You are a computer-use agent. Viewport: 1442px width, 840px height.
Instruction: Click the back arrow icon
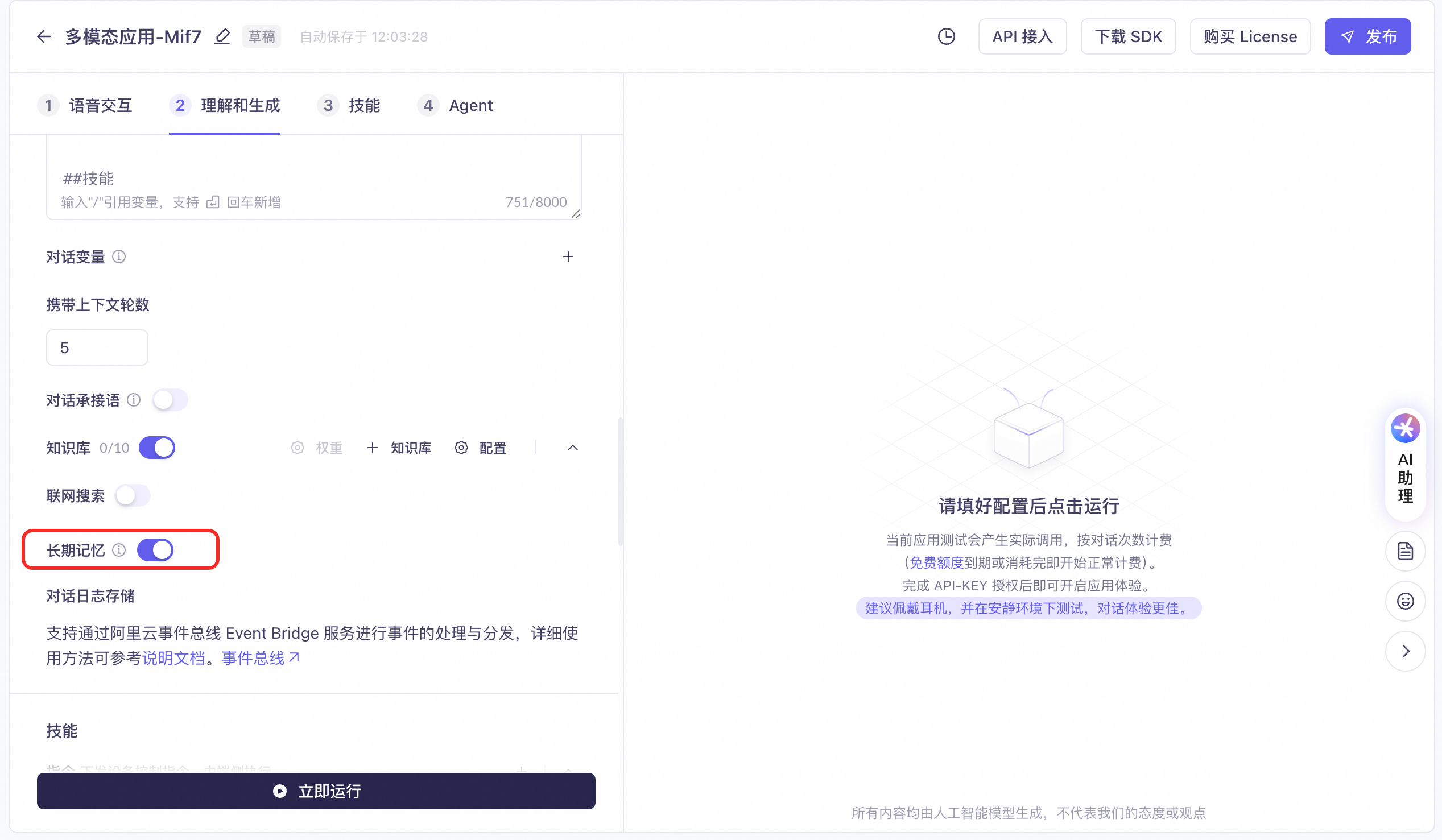[43, 36]
